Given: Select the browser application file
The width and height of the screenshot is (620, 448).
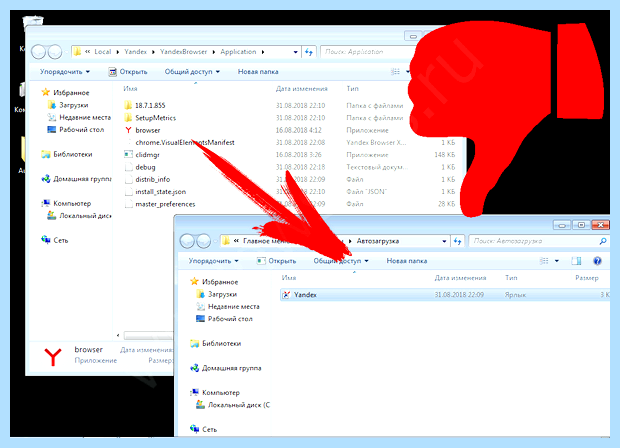Looking at the screenshot, I should (142, 130).
